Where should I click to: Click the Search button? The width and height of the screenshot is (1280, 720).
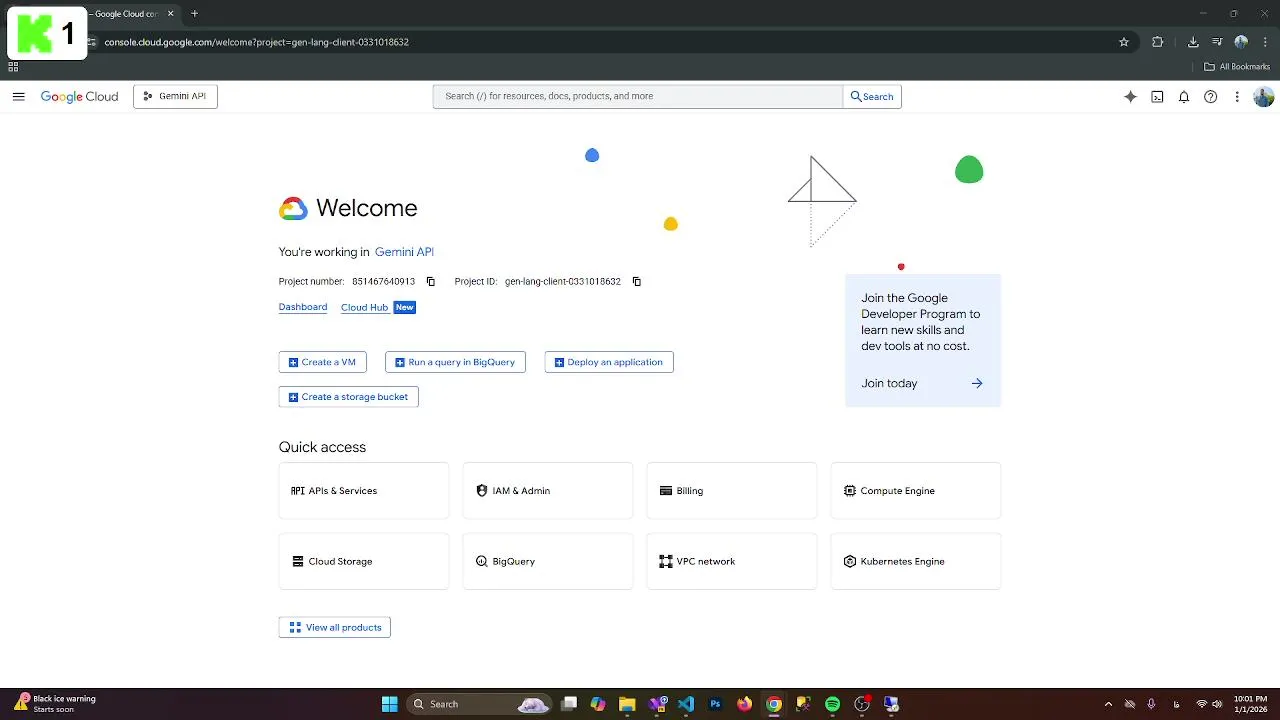tap(872, 96)
